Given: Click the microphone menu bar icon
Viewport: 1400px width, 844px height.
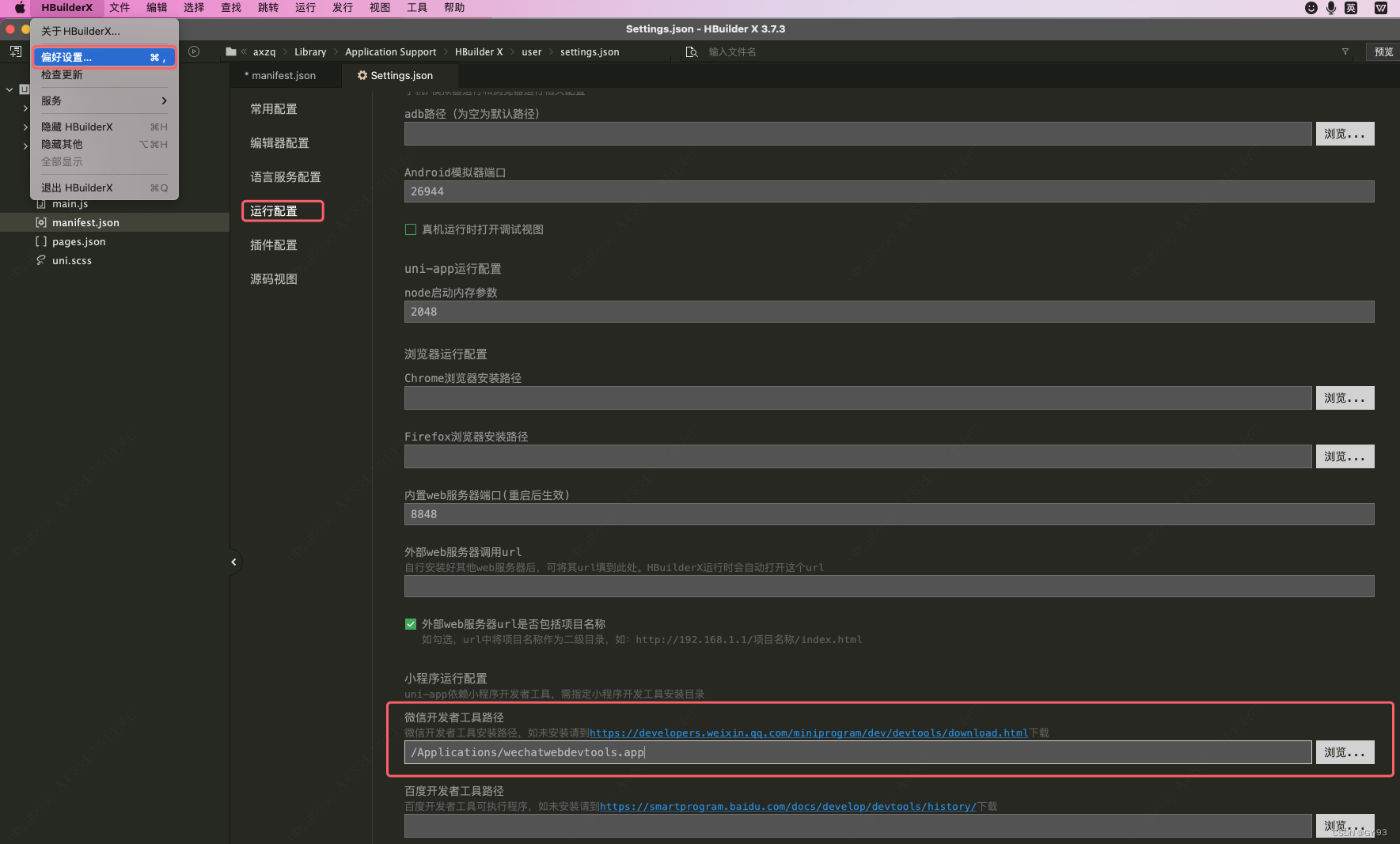Looking at the screenshot, I should click(1331, 8).
